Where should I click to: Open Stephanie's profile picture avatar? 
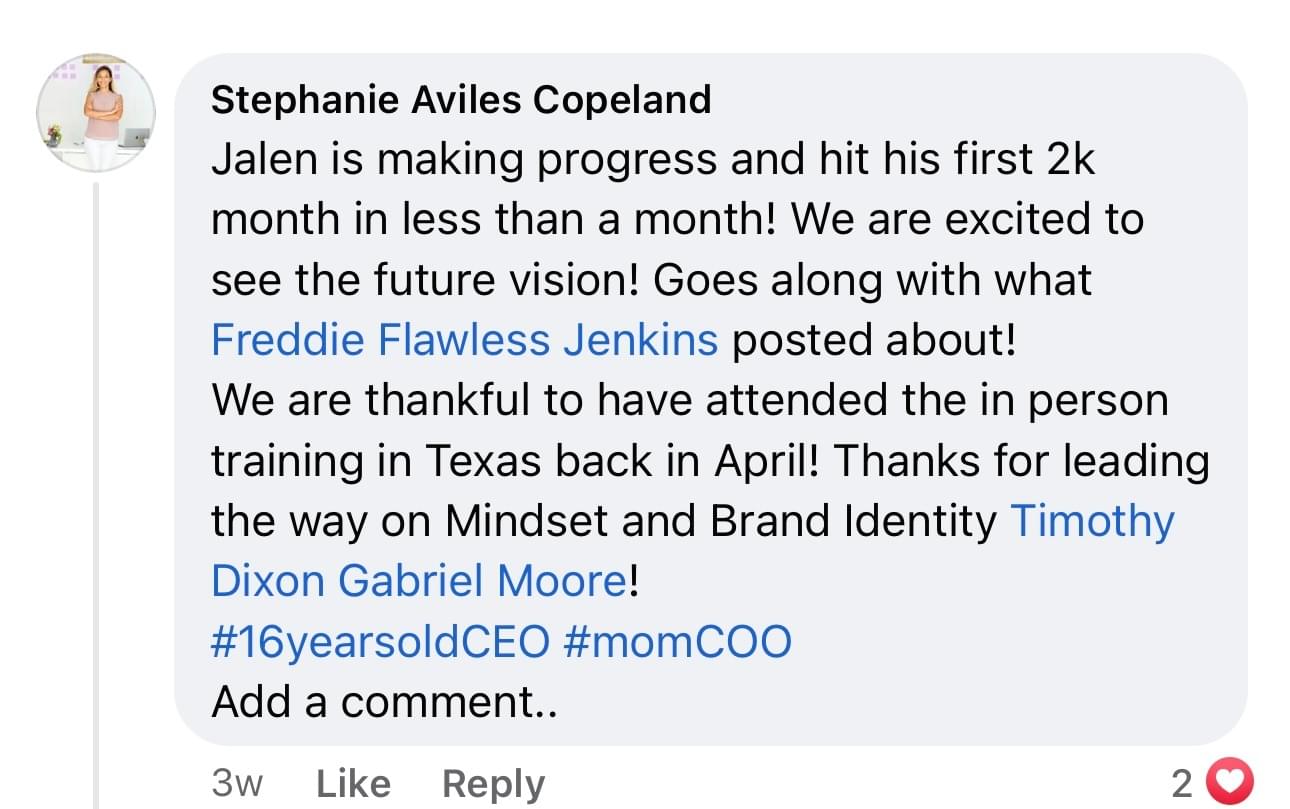tap(96, 112)
